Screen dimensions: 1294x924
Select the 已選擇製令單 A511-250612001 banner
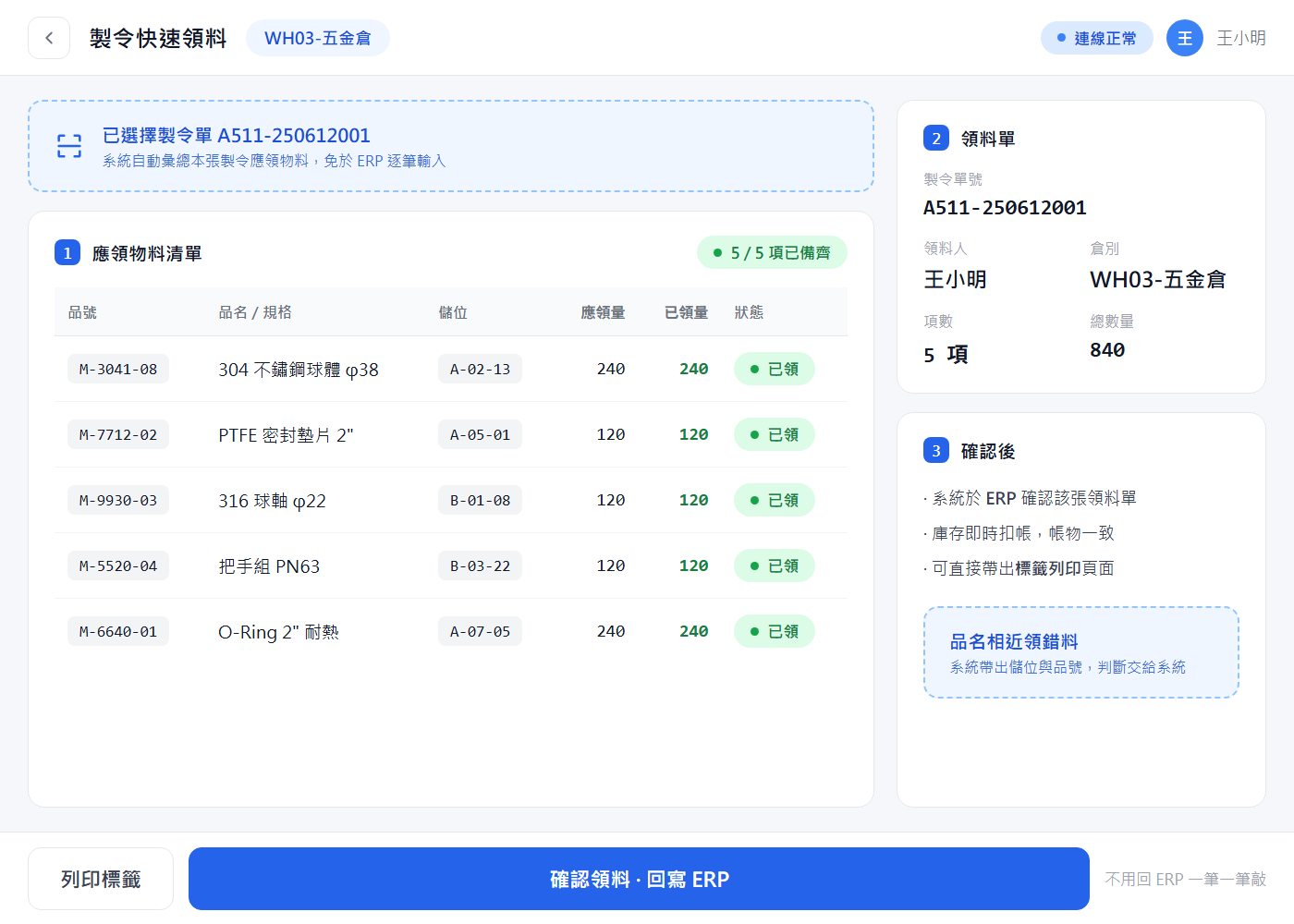[x=451, y=146]
